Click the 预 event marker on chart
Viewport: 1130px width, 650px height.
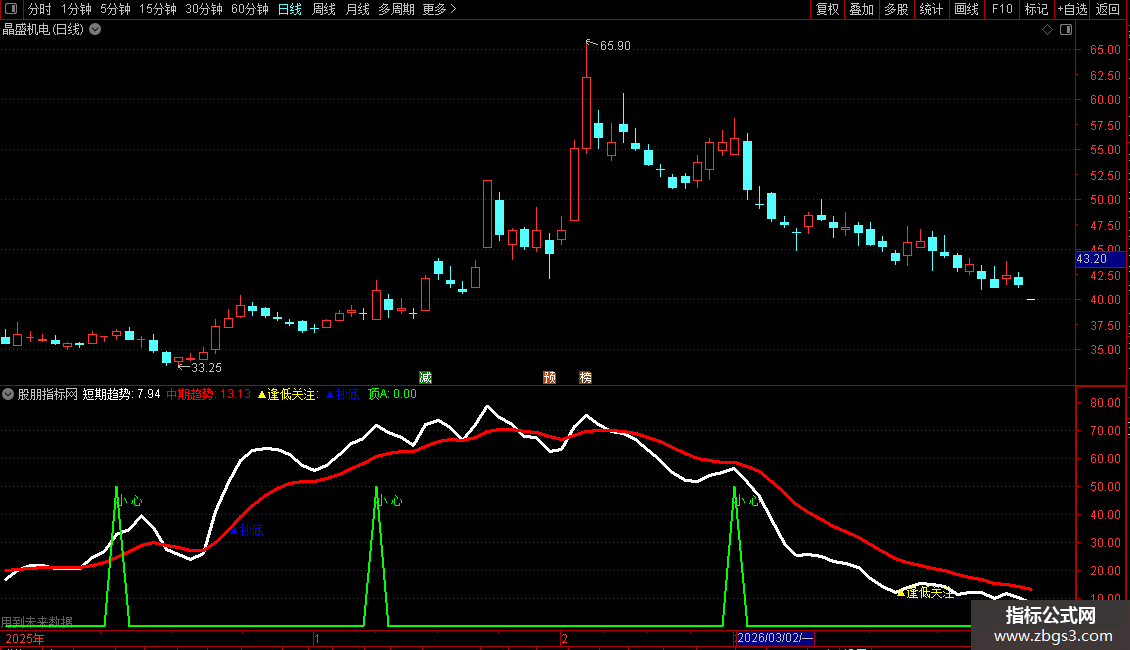(549, 377)
